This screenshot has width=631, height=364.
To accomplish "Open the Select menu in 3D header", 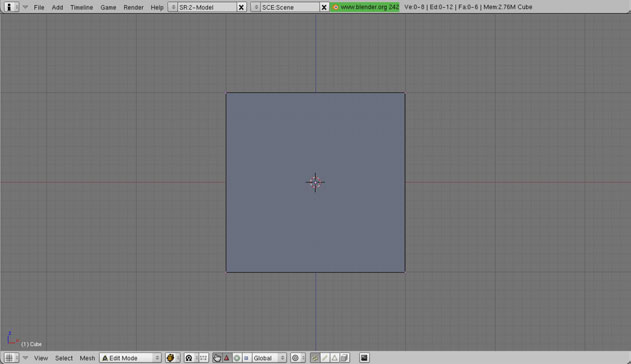I will pos(64,358).
